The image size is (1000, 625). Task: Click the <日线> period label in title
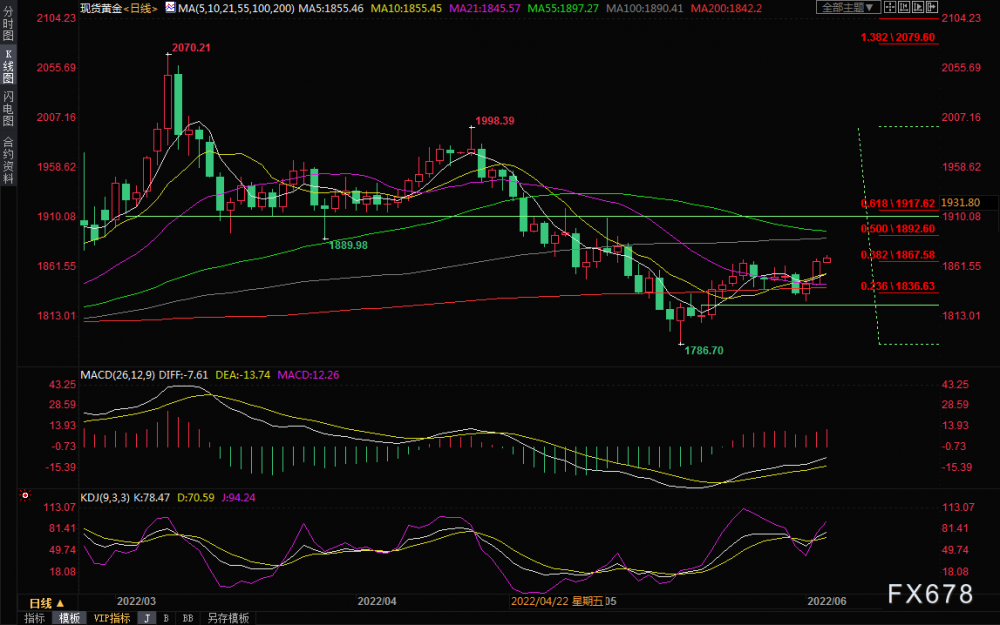140,8
